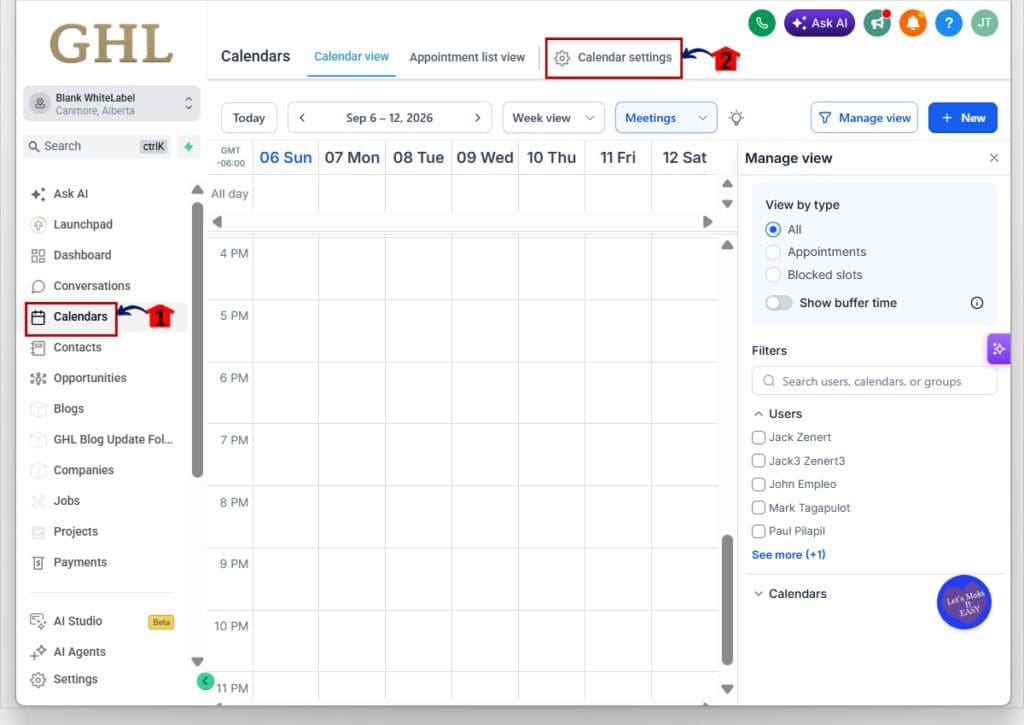Click the Search users, calendars, or groups field
The width and height of the screenshot is (1024, 725).
pos(874,381)
